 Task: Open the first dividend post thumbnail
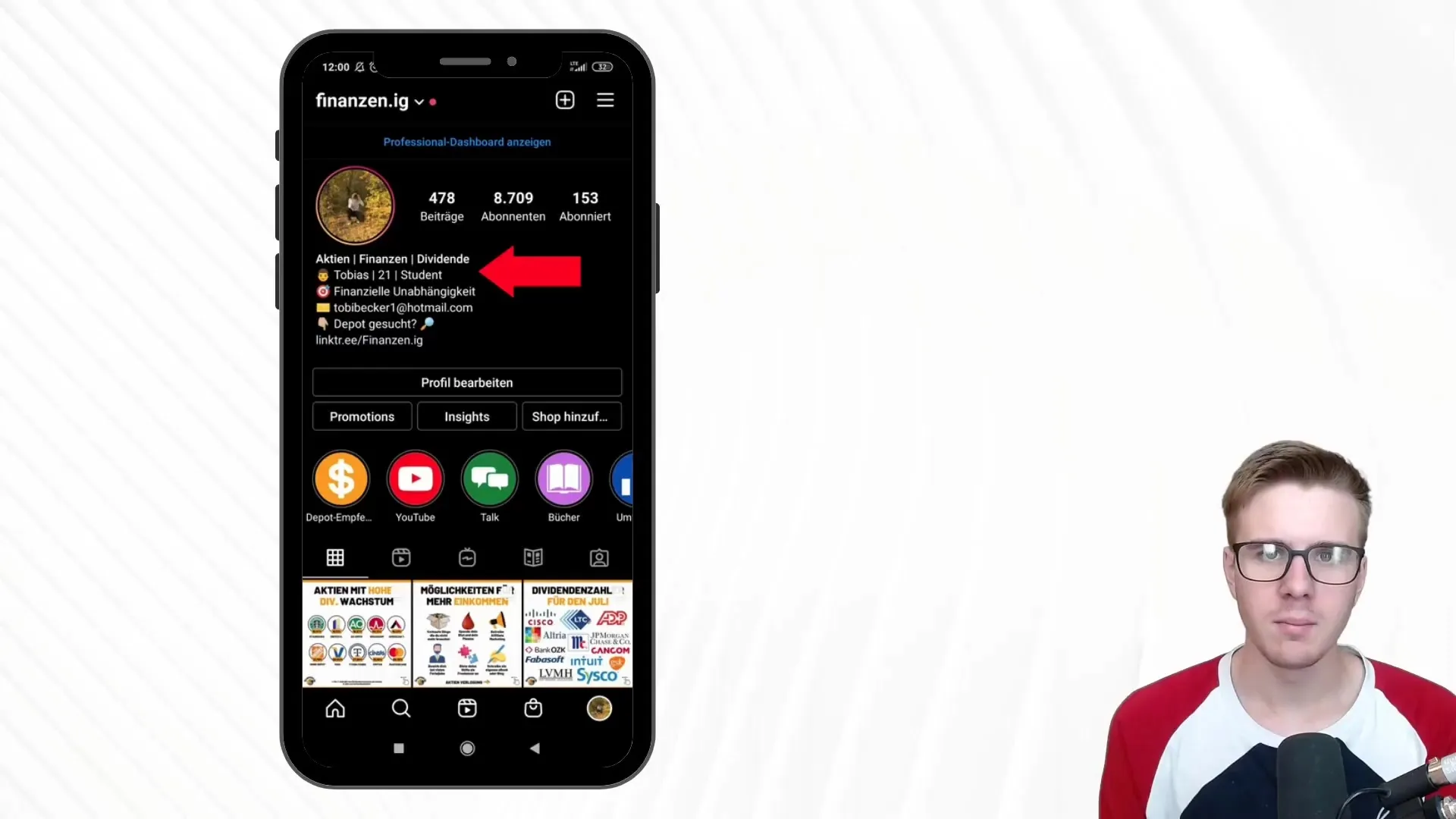point(576,634)
